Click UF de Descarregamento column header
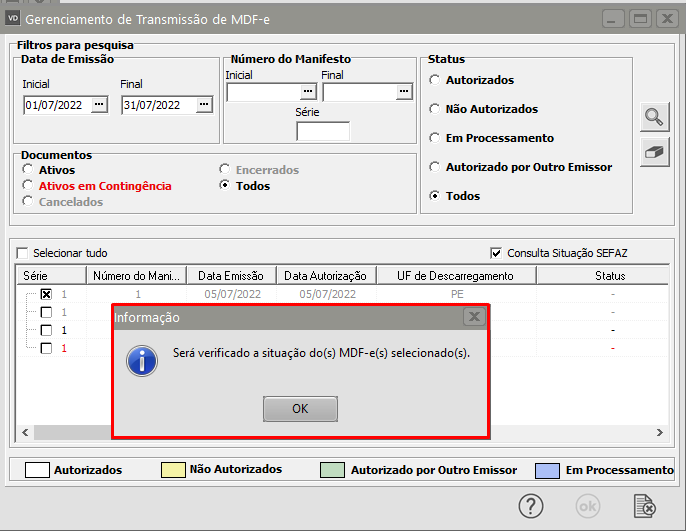 (x=456, y=276)
